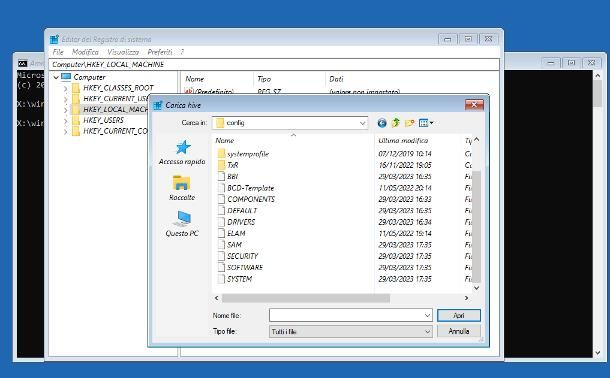
Task: Expand HKEY_USERS node
Action: tap(65, 121)
